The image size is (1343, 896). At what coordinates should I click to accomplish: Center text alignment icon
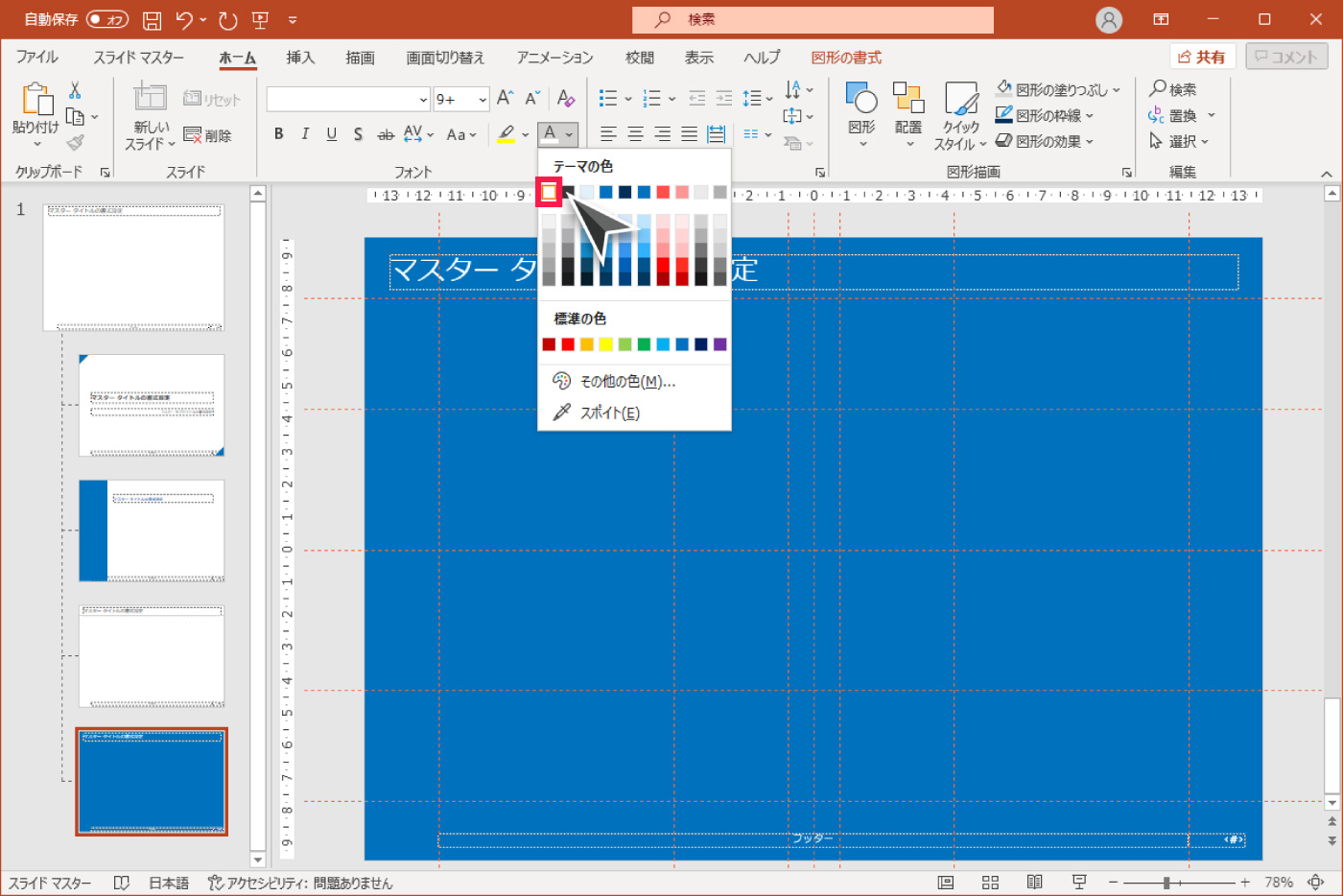(635, 134)
